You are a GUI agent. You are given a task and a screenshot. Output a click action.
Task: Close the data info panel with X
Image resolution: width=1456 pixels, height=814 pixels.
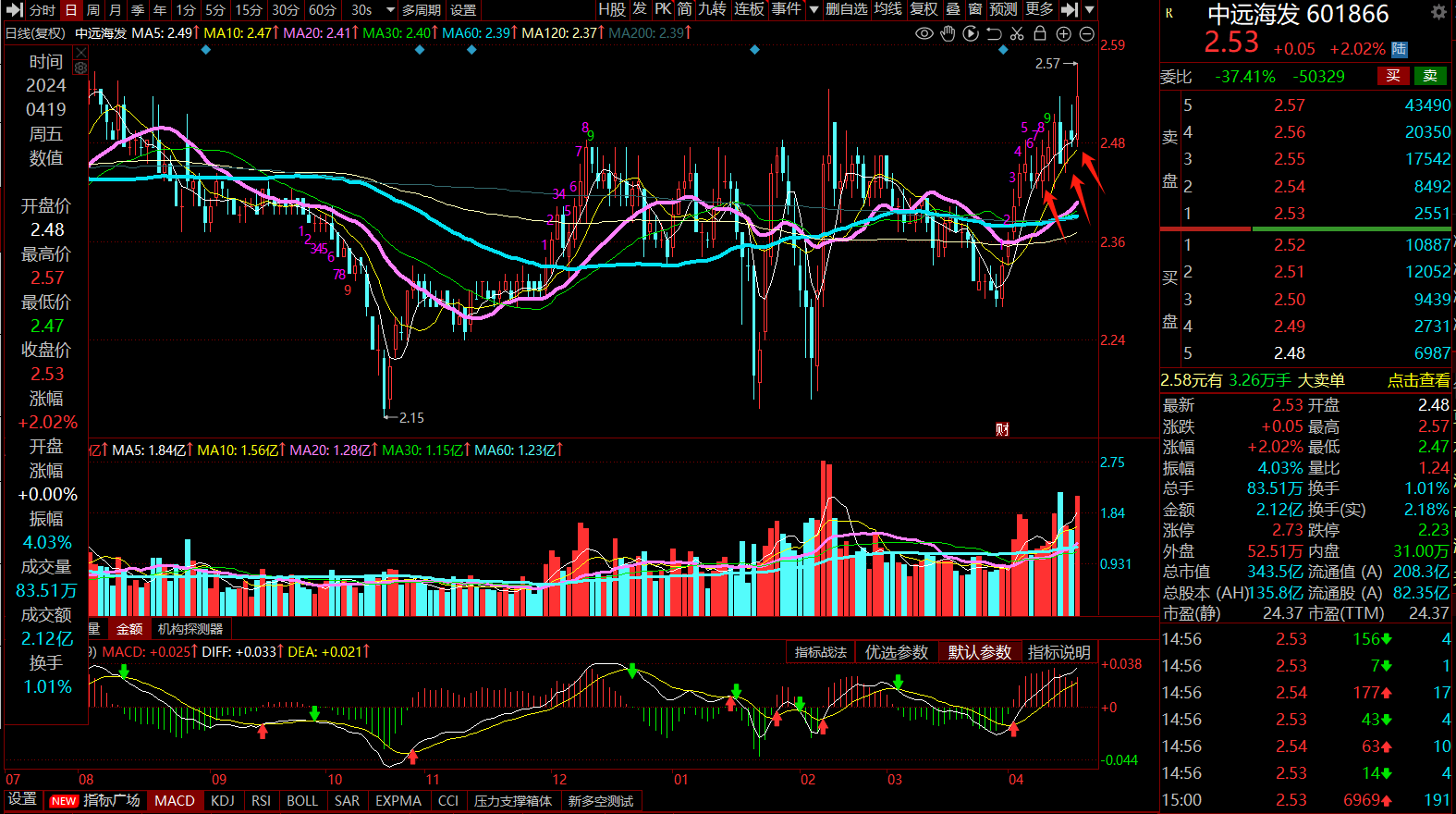click(x=80, y=53)
